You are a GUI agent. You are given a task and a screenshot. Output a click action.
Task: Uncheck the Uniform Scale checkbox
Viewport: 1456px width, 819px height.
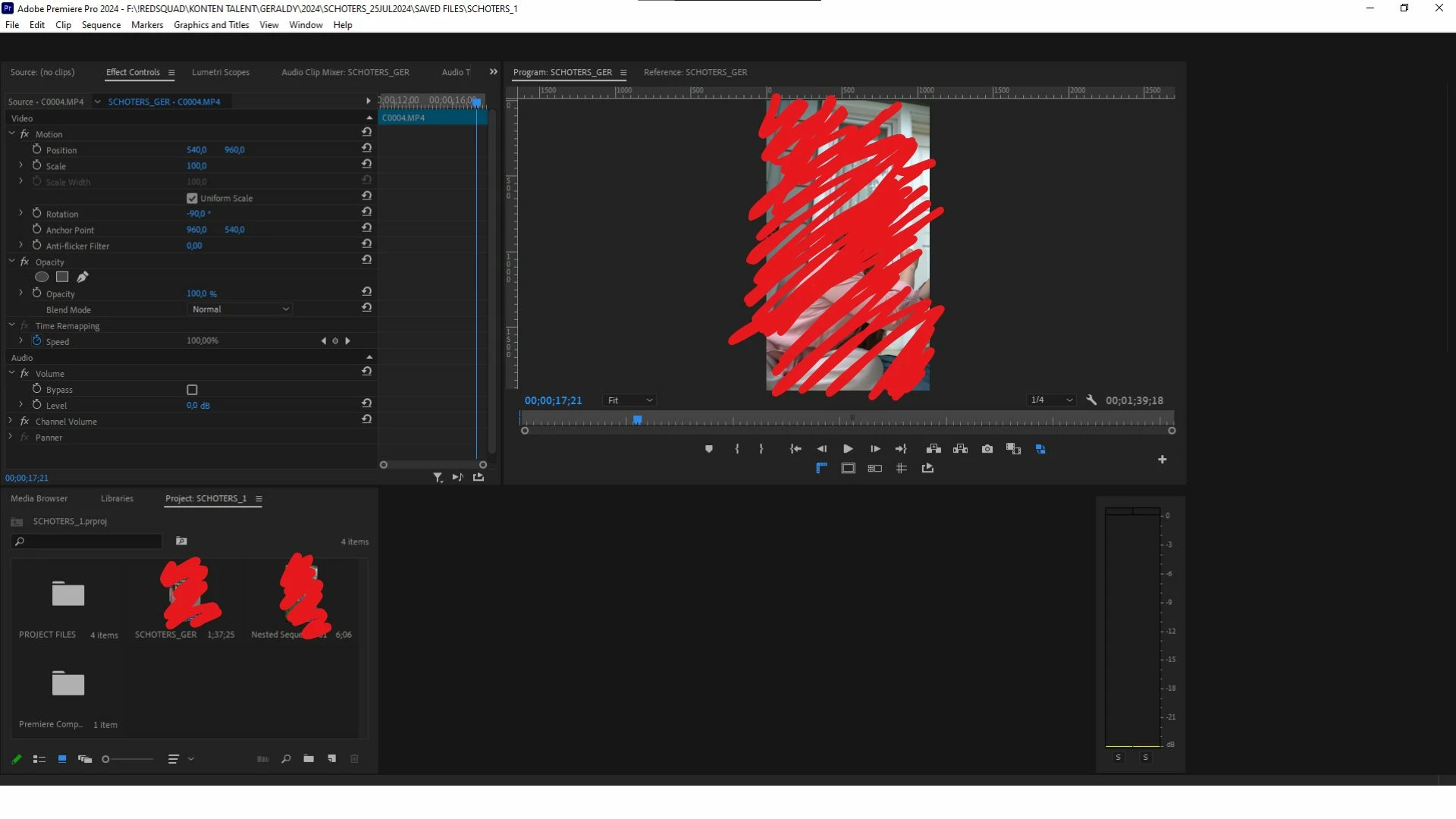click(x=192, y=198)
